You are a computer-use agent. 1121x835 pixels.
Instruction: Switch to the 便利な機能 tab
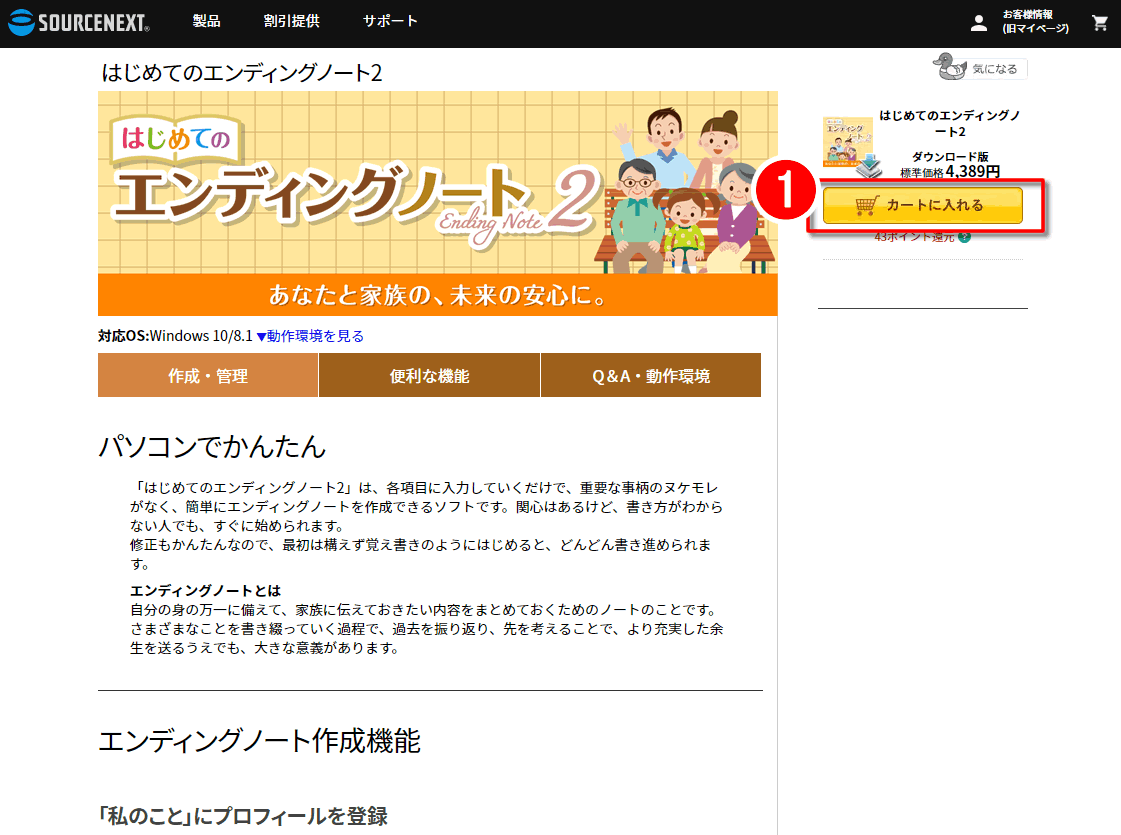point(430,375)
